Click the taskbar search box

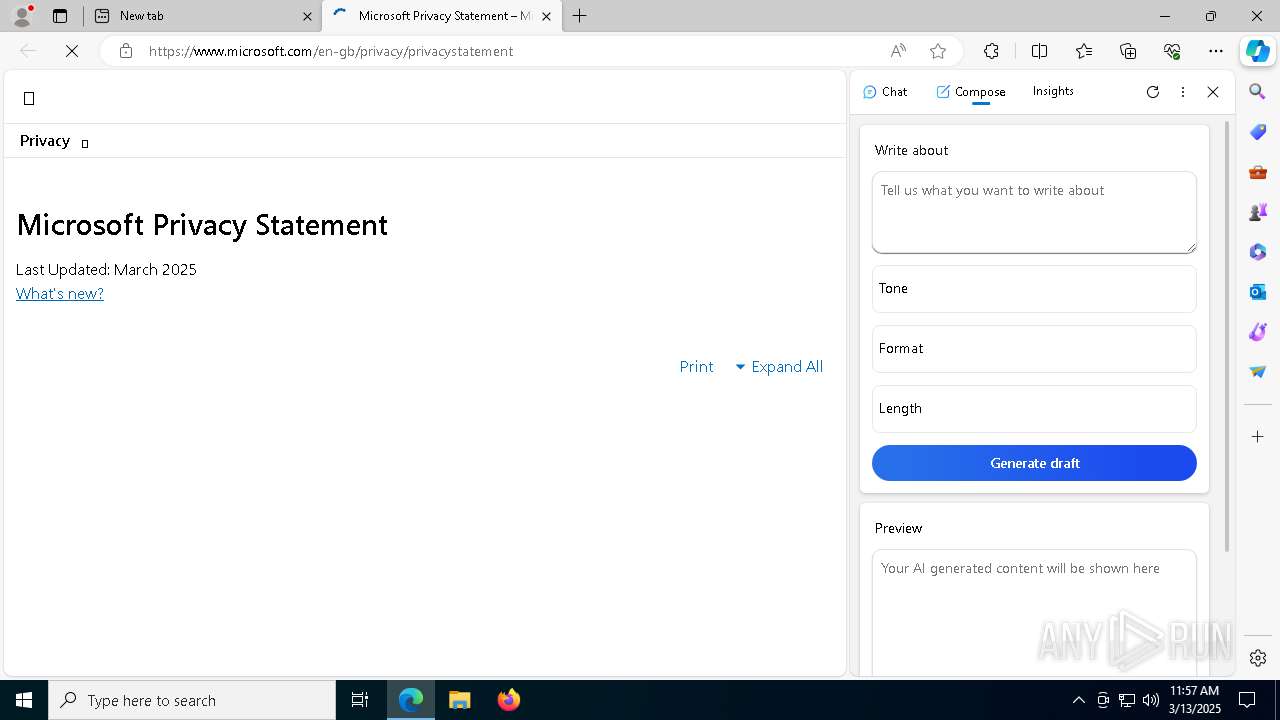pyautogui.click(x=192, y=700)
